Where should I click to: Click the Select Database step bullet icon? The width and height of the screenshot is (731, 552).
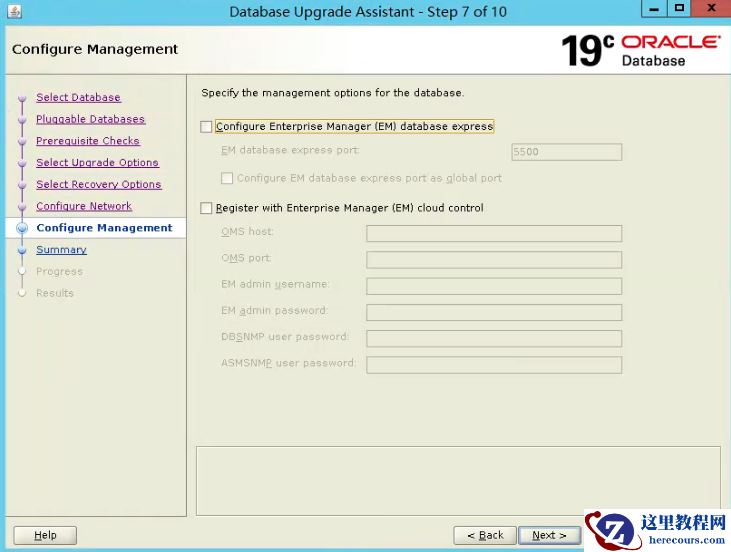point(21,98)
